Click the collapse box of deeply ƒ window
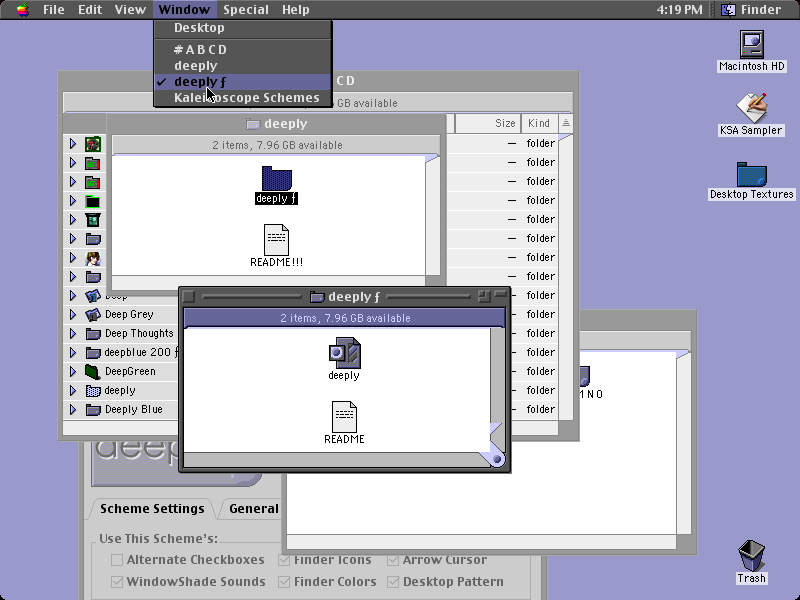The width and height of the screenshot is (800, 600). 501,293
